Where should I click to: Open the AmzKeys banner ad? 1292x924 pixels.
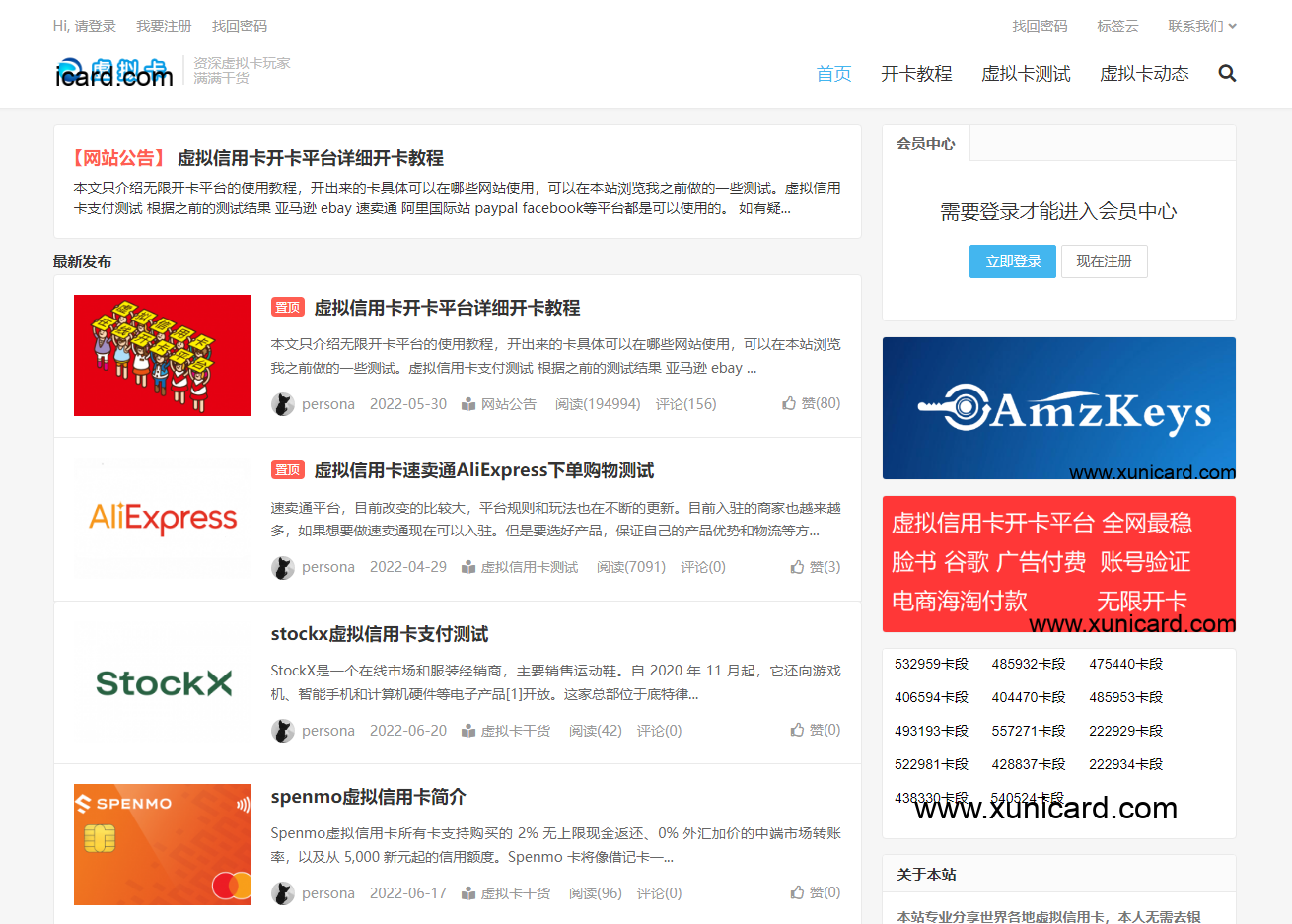click(x=1058, y=408)
